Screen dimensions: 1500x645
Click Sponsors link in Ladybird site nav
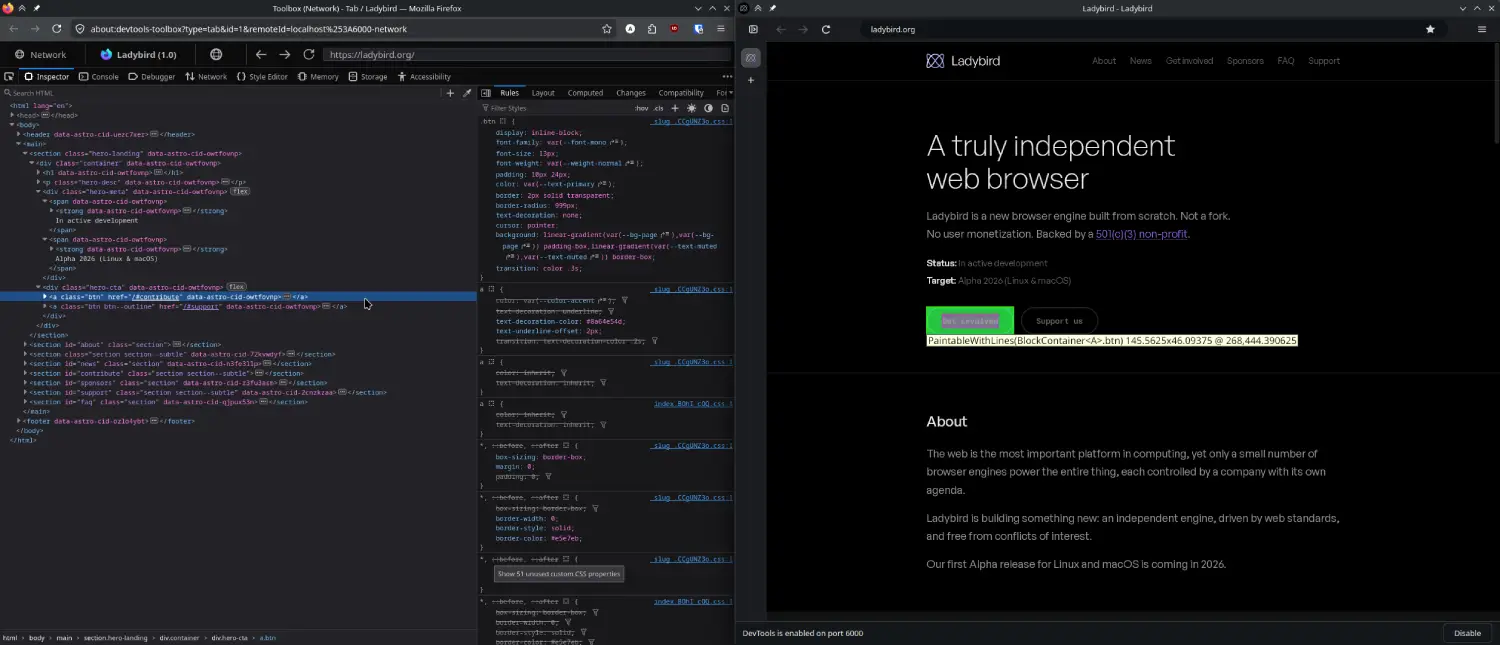(1245, 61)
